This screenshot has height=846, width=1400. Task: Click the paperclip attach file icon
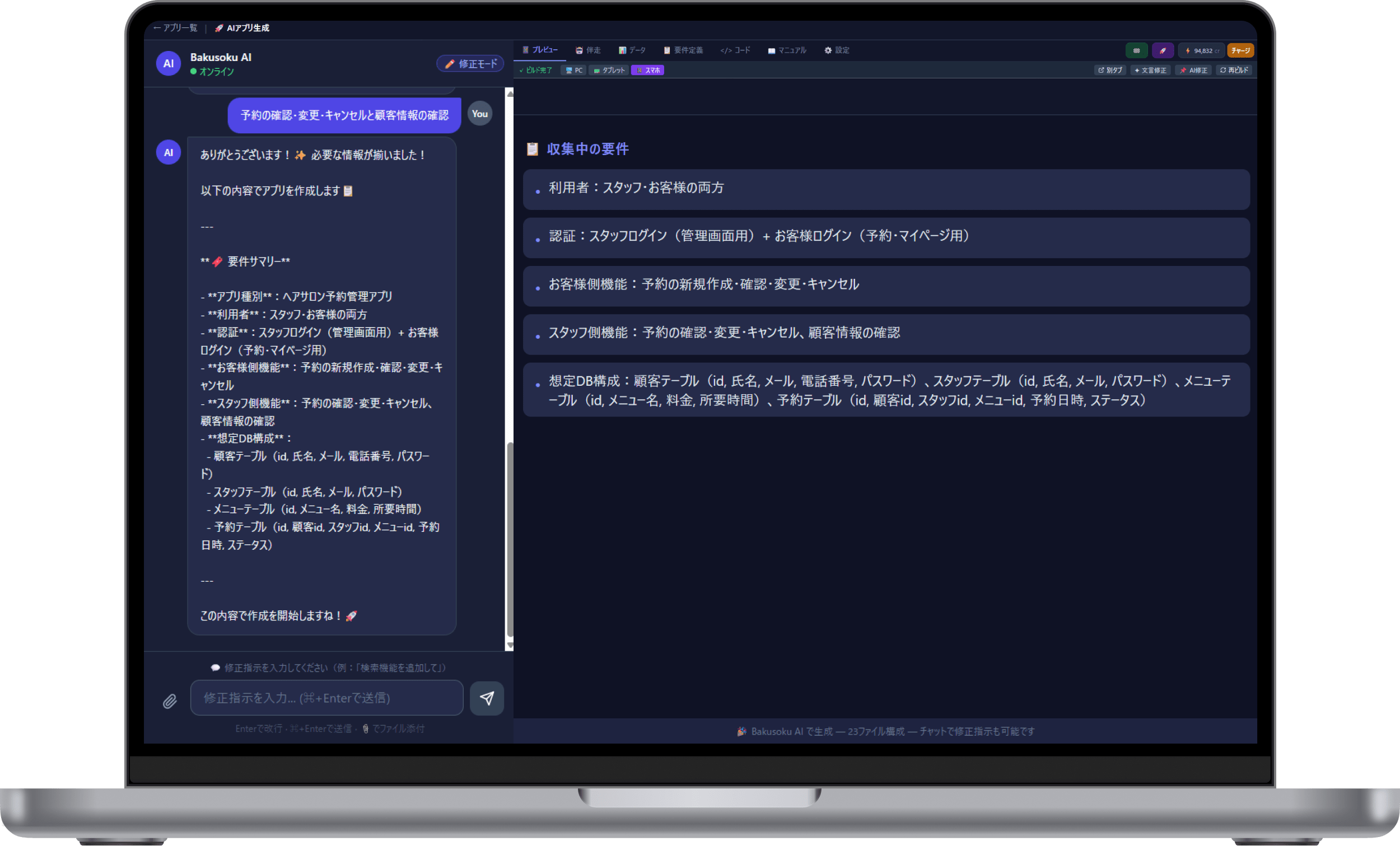169,701
